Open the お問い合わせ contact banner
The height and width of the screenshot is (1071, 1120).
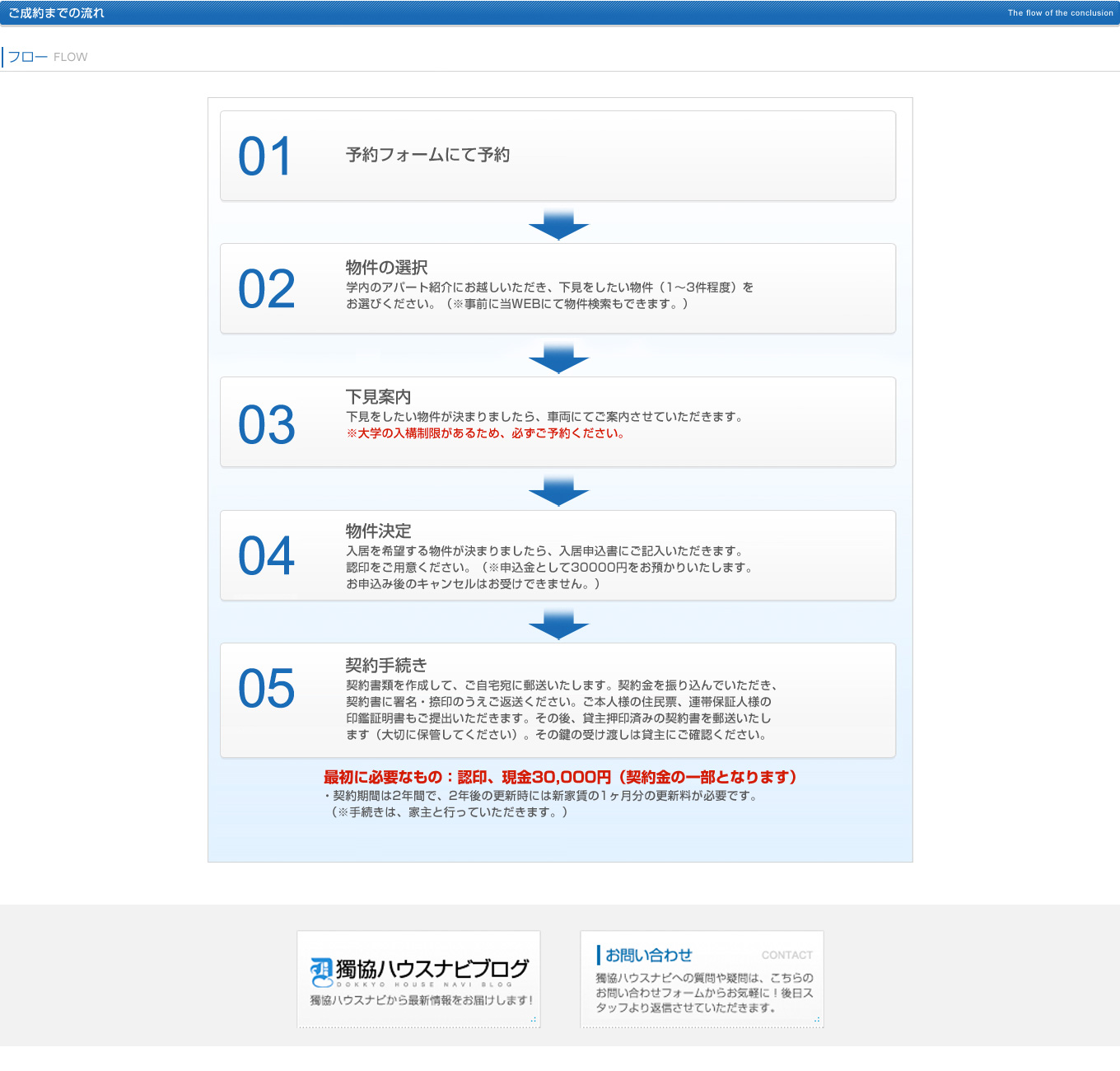point(702,979)
